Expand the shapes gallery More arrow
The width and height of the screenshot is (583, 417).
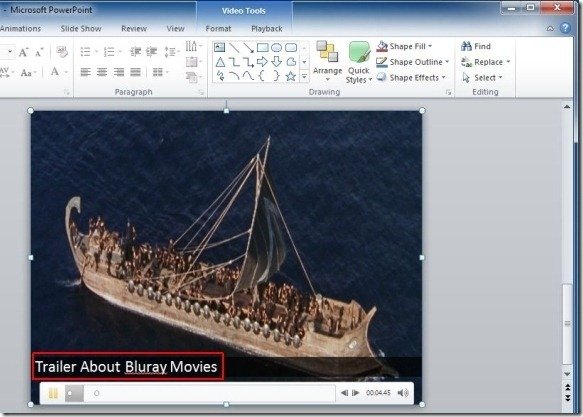tap(305, 77)
